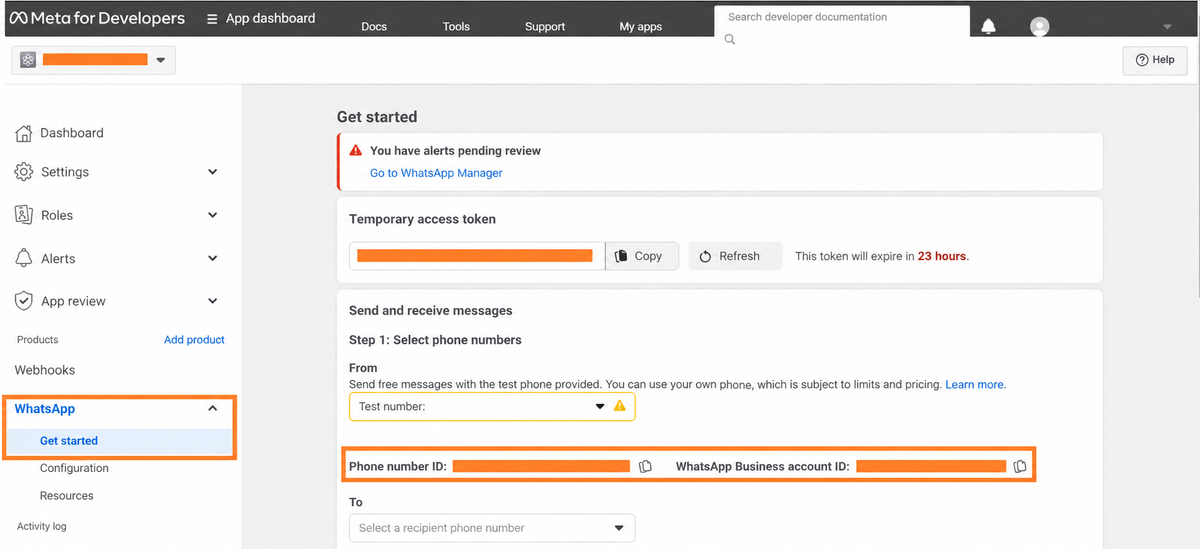Screen dimensions: 1200x549
Task: Copy the Phone number ID
Action: tap(646, 467)
